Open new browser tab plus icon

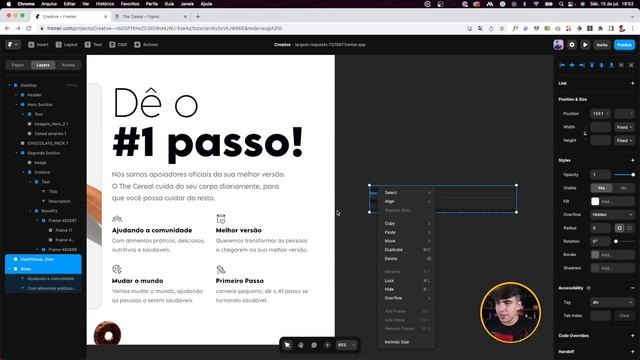[198, 17]
